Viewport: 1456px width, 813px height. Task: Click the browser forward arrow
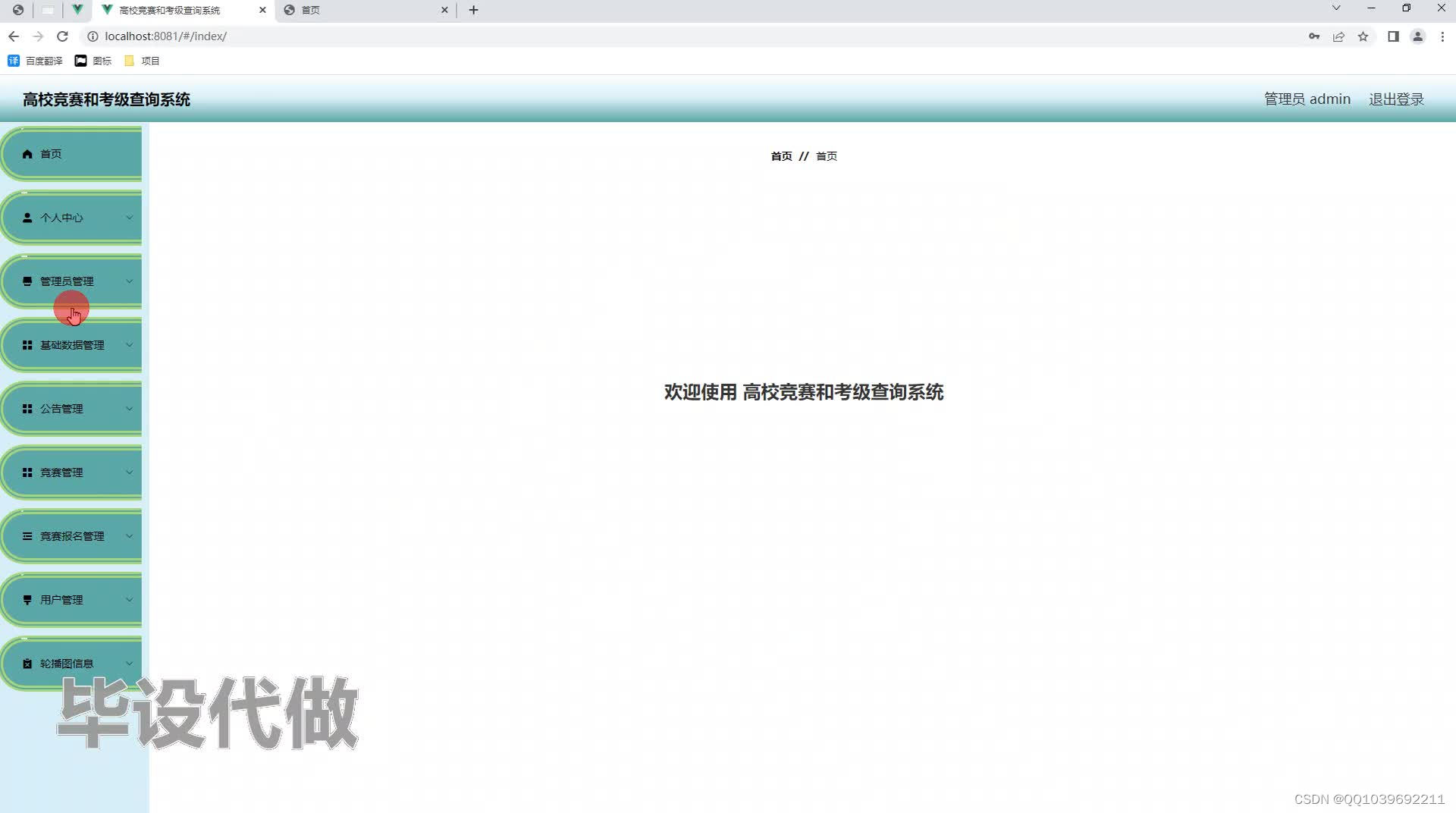click(x=38, y=36)
